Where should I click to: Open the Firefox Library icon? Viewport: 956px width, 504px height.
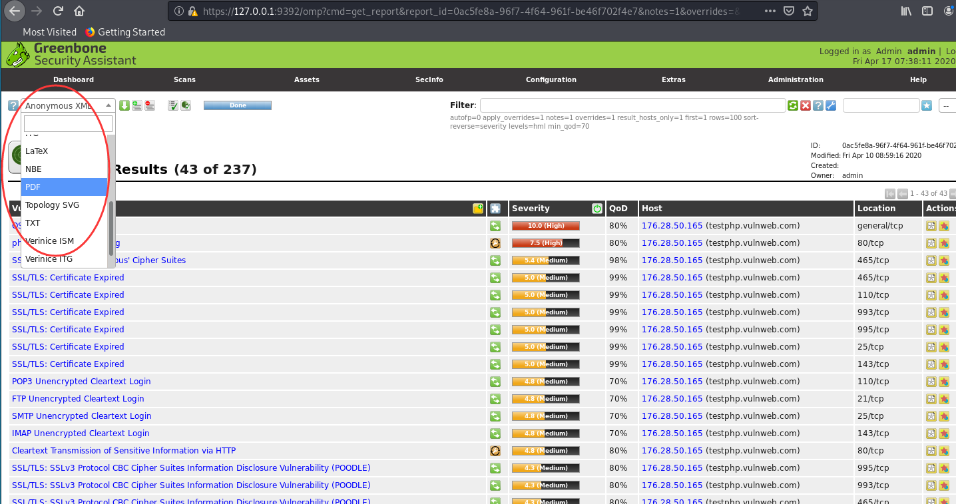click(906, 11)
